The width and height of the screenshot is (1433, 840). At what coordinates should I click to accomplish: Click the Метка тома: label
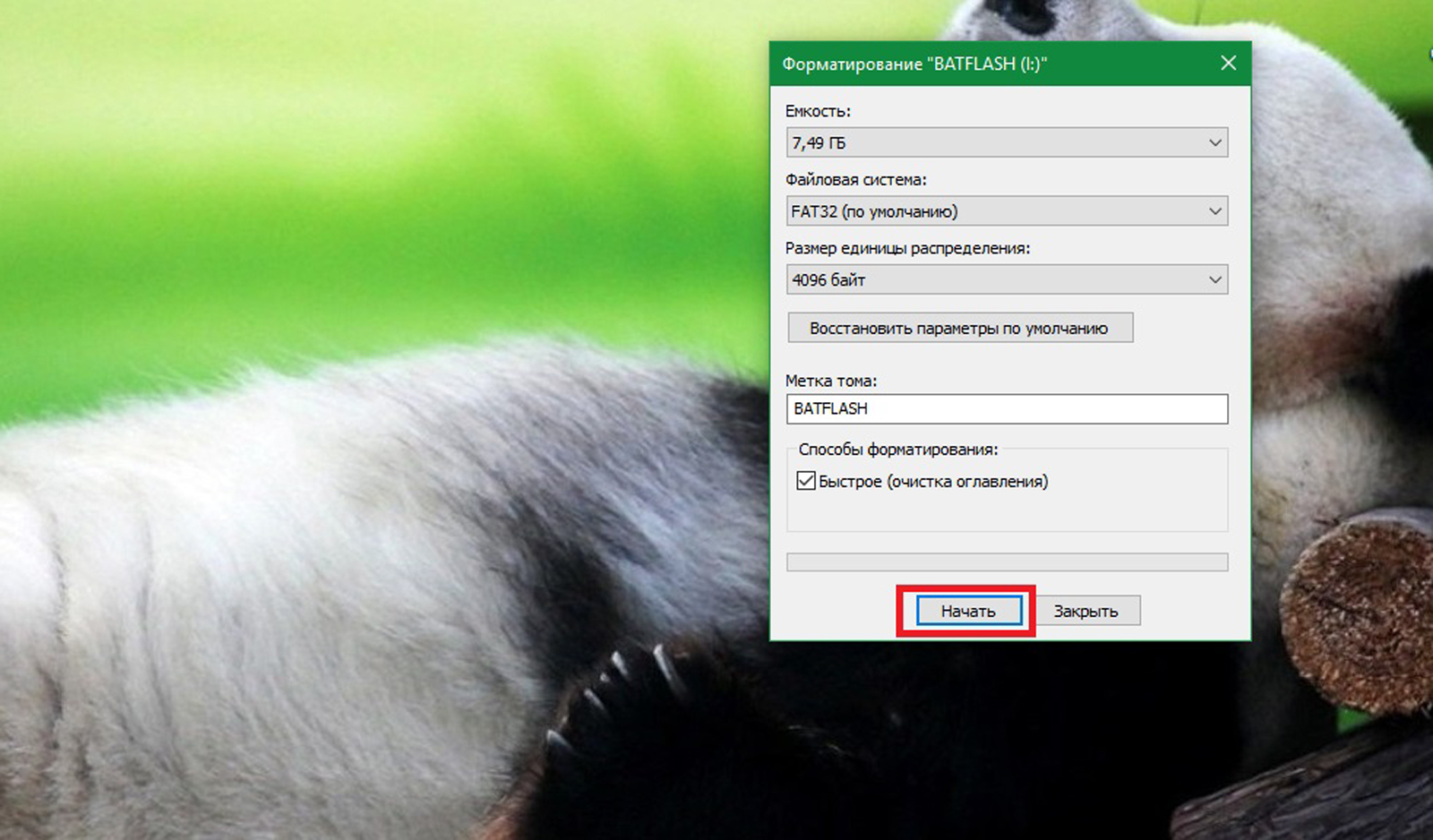(831, 381)
